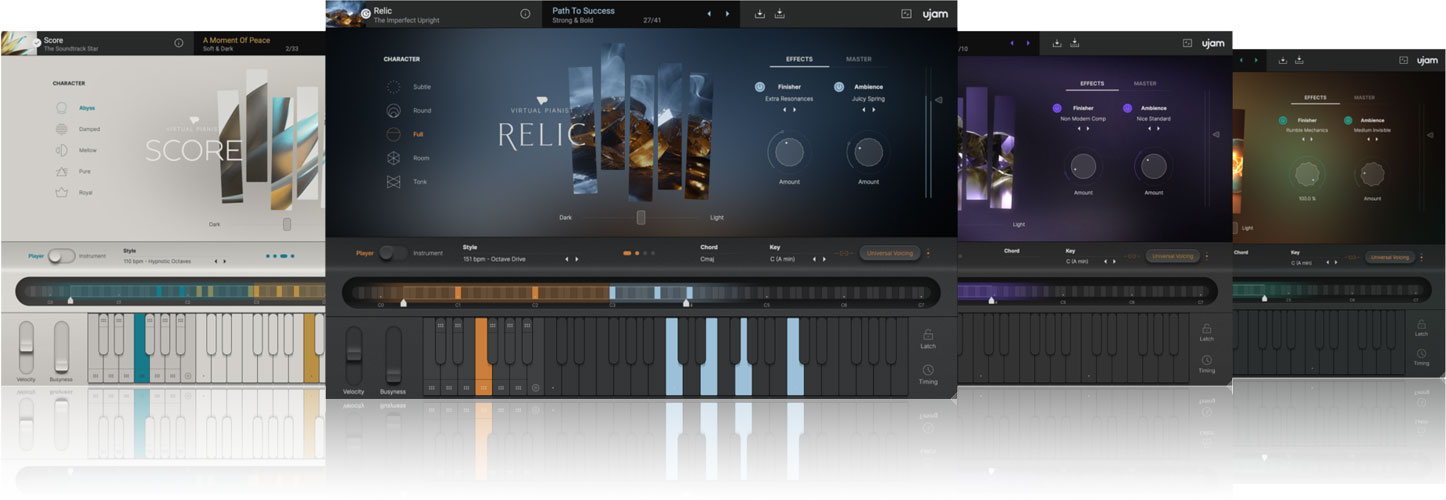Click the ujam logo in Relic window
Screen dimensions: 1446x500
(934, 14)
